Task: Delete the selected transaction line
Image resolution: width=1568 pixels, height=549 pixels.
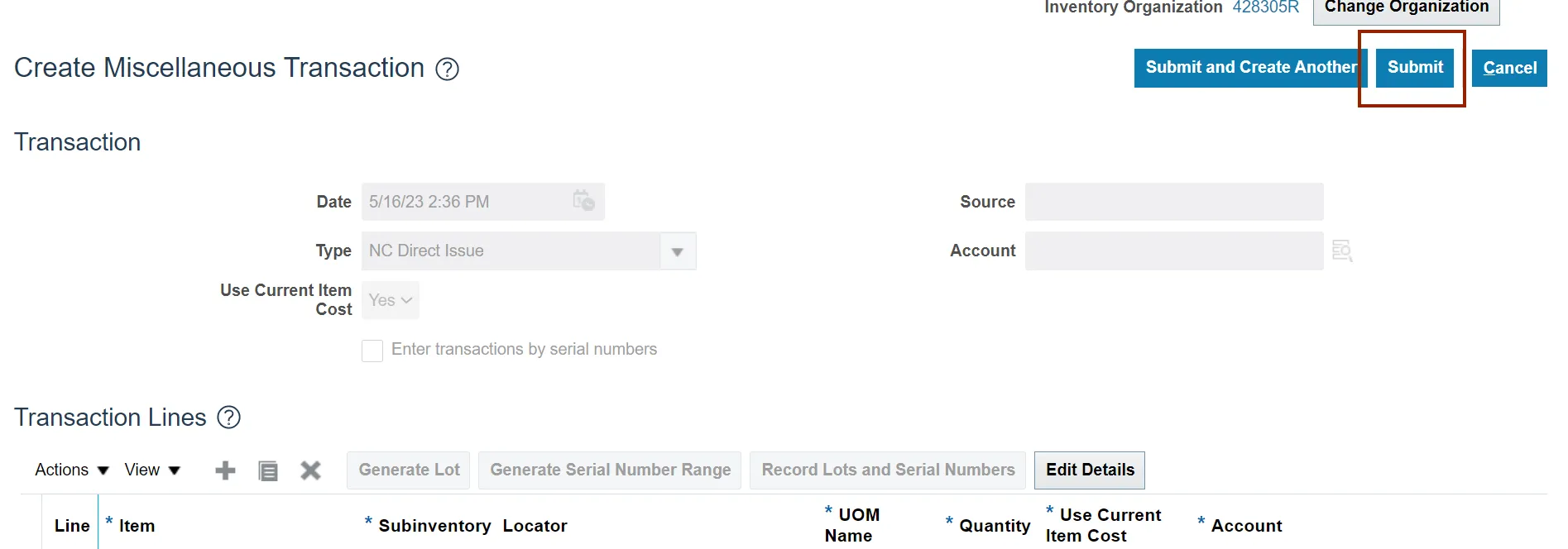Action: tap(310, 470)
